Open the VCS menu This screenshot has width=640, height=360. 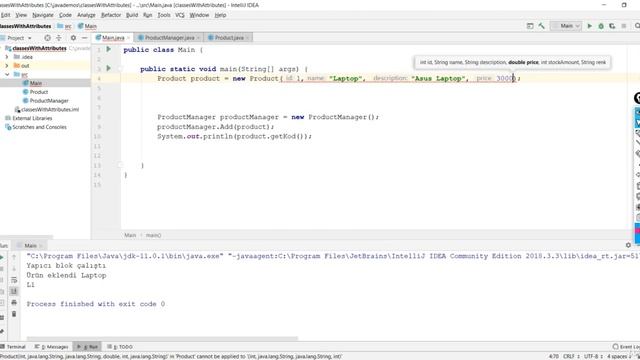tap(180, 15)
